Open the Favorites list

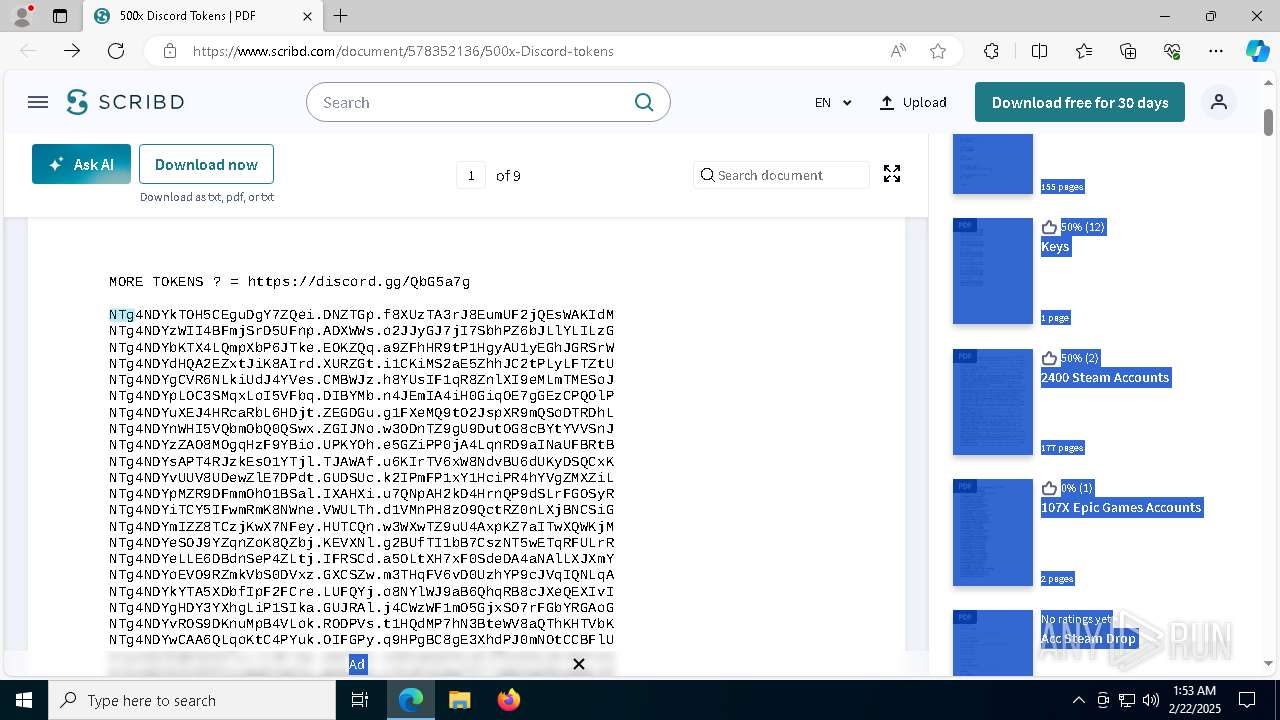[x=1084, y=51]
